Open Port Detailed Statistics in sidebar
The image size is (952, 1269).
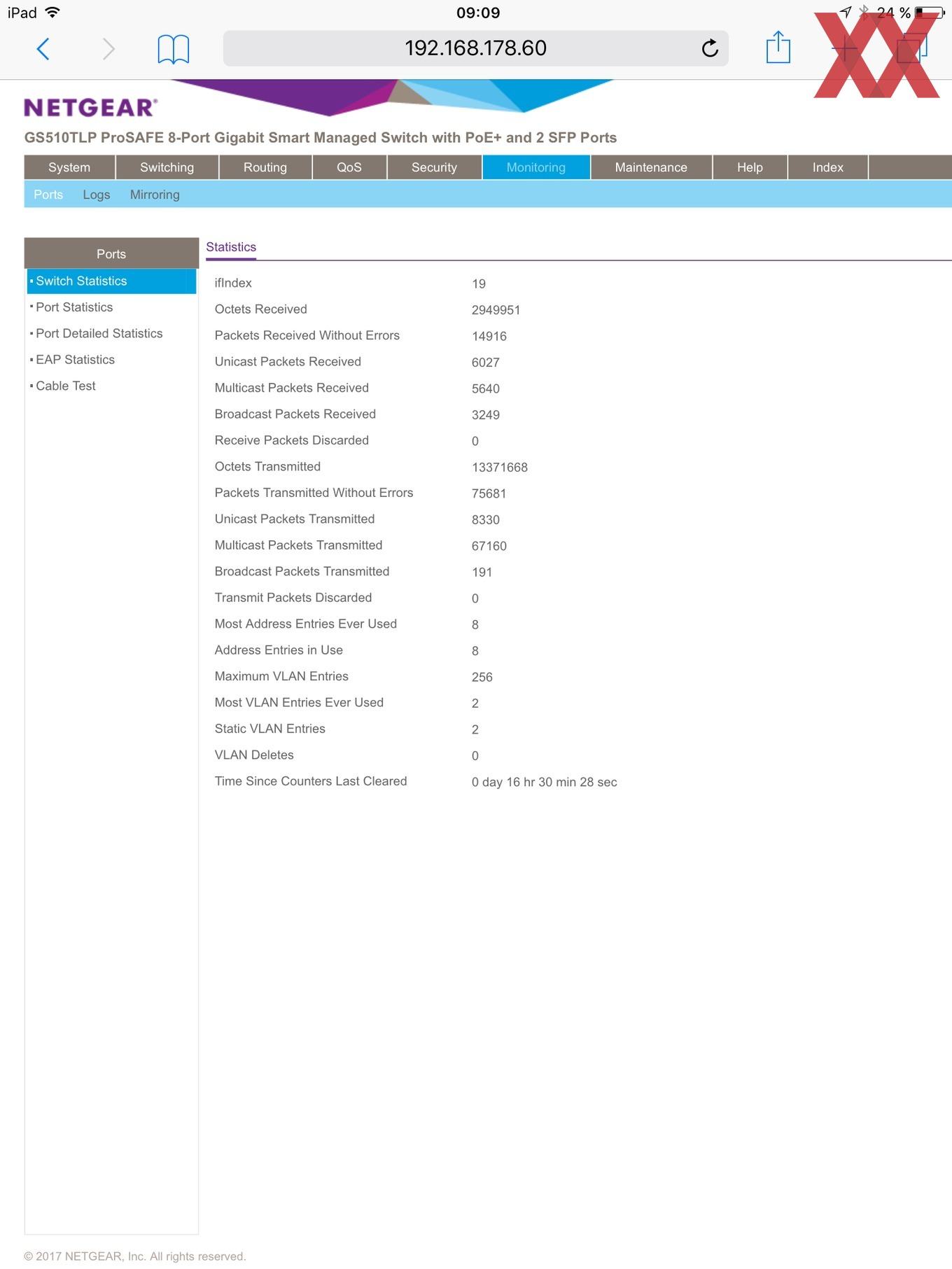click(99, 333)
